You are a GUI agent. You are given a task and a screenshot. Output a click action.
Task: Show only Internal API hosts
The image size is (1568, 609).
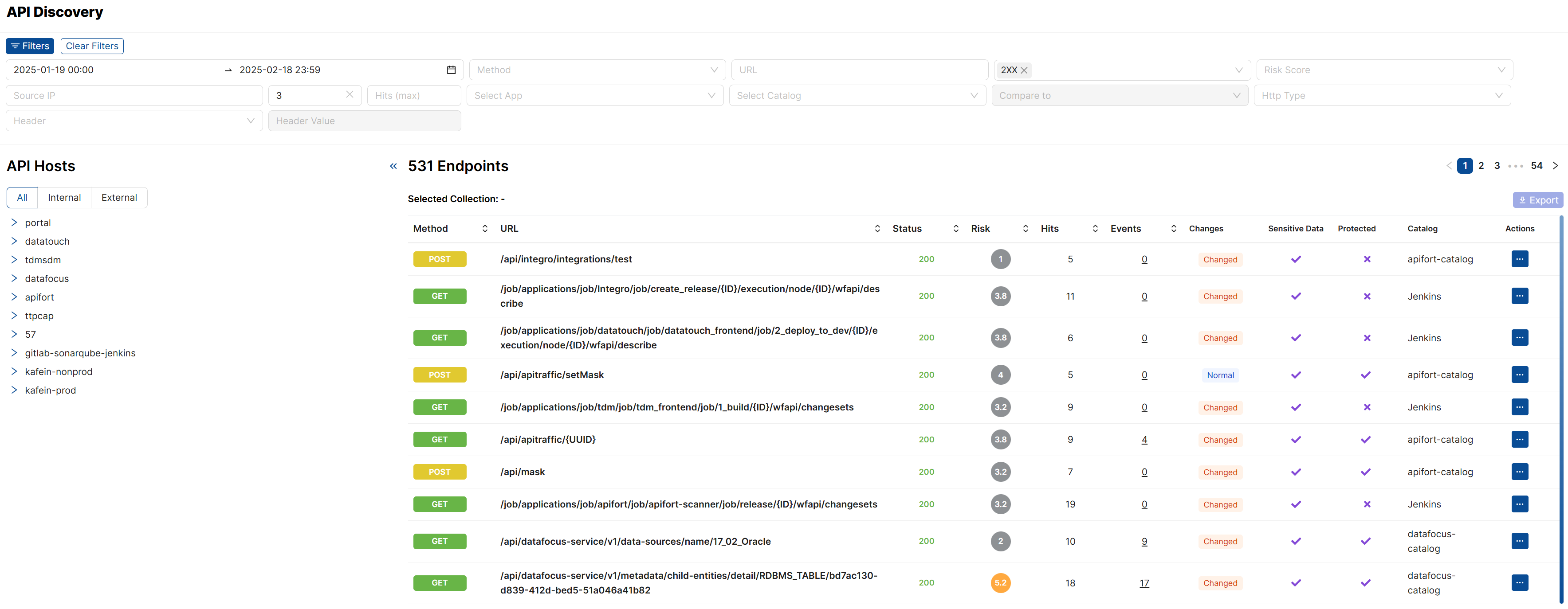tap(64, 198)
